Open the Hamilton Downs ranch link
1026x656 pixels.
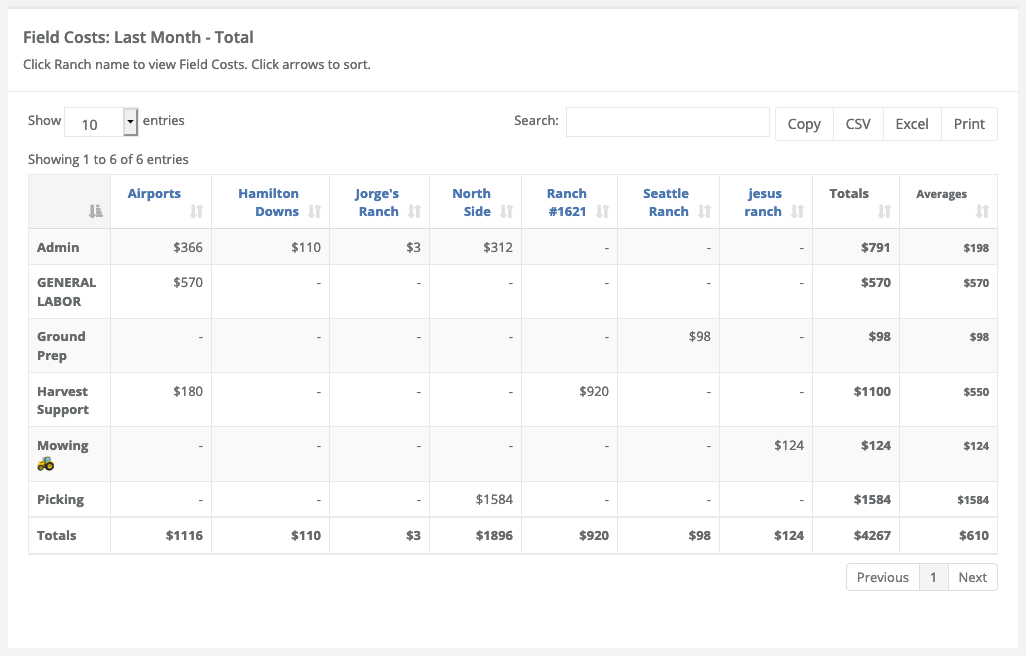pos(268,203)
